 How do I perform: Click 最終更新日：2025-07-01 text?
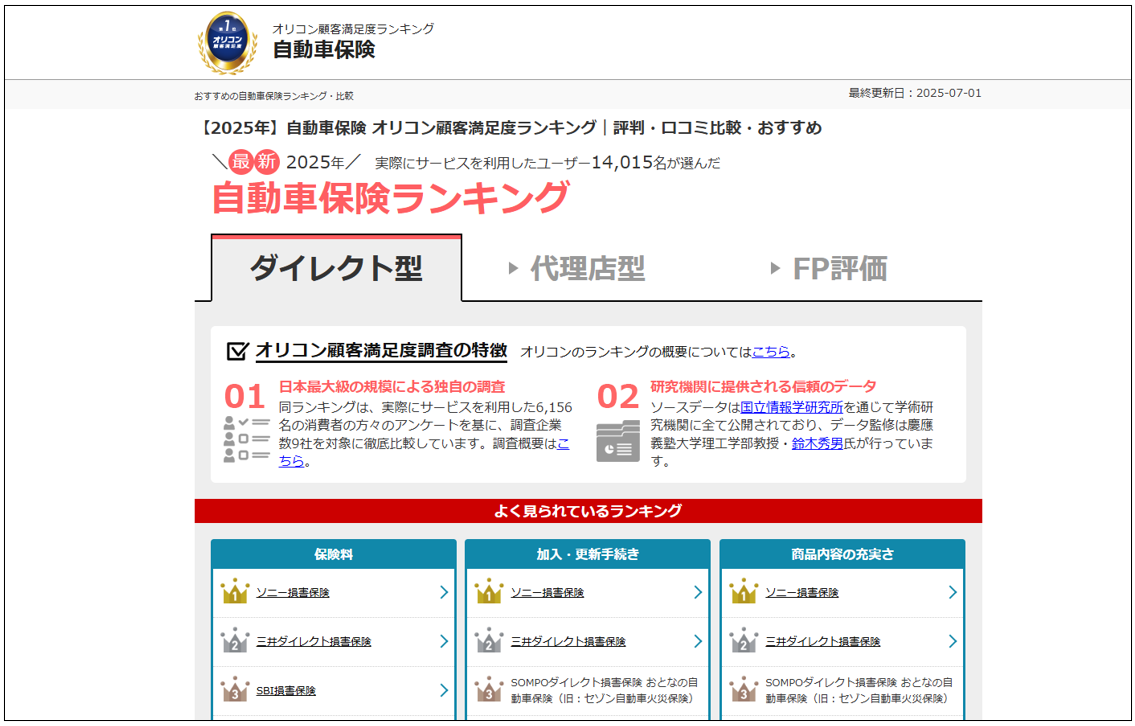(x=915, y=93)
